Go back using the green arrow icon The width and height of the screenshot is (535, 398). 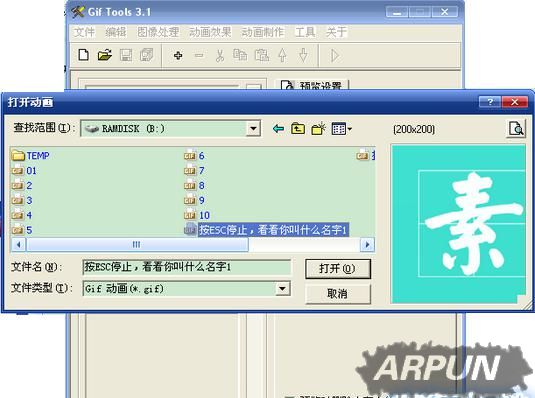coord(278,129)
